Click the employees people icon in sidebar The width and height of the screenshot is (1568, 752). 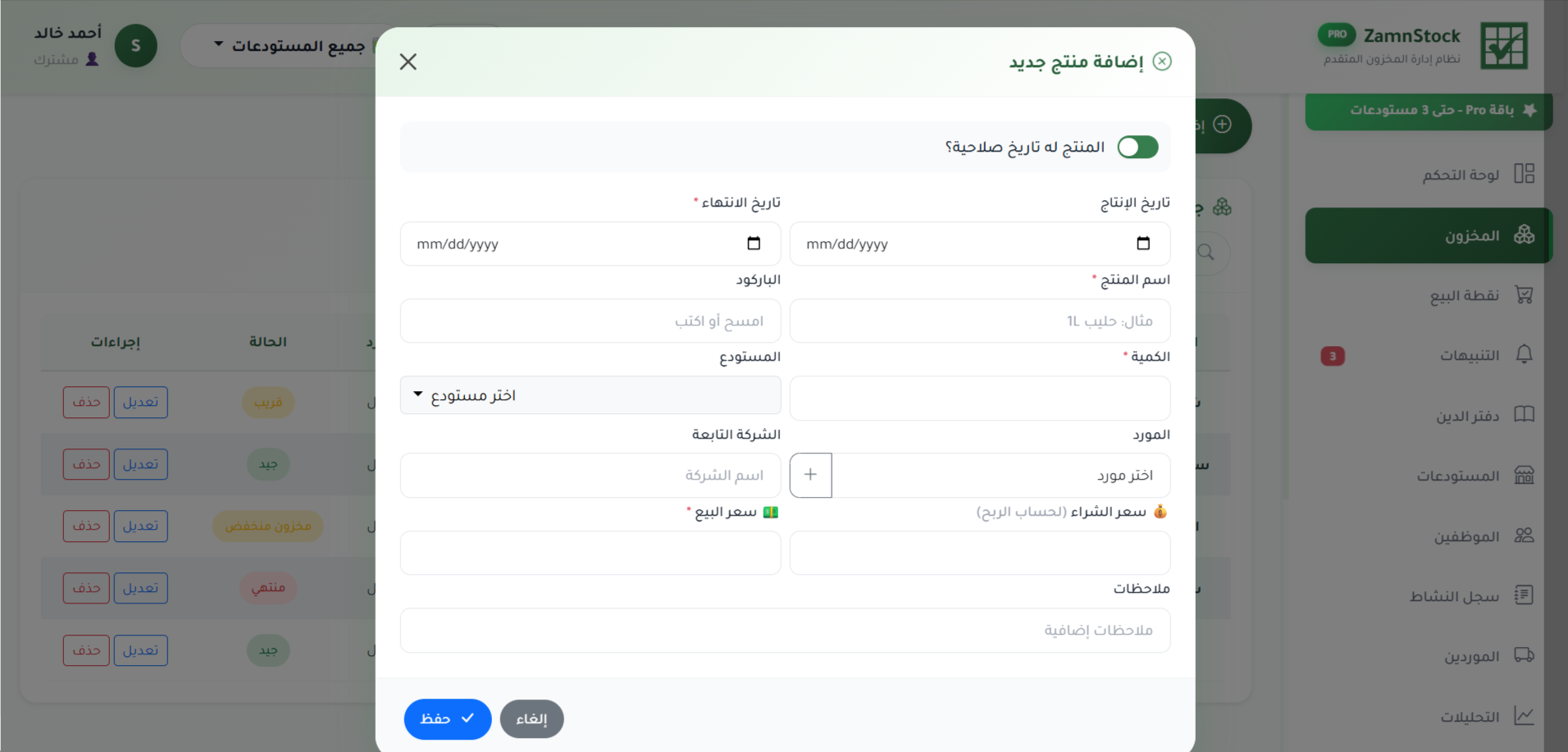point(1524,535)
